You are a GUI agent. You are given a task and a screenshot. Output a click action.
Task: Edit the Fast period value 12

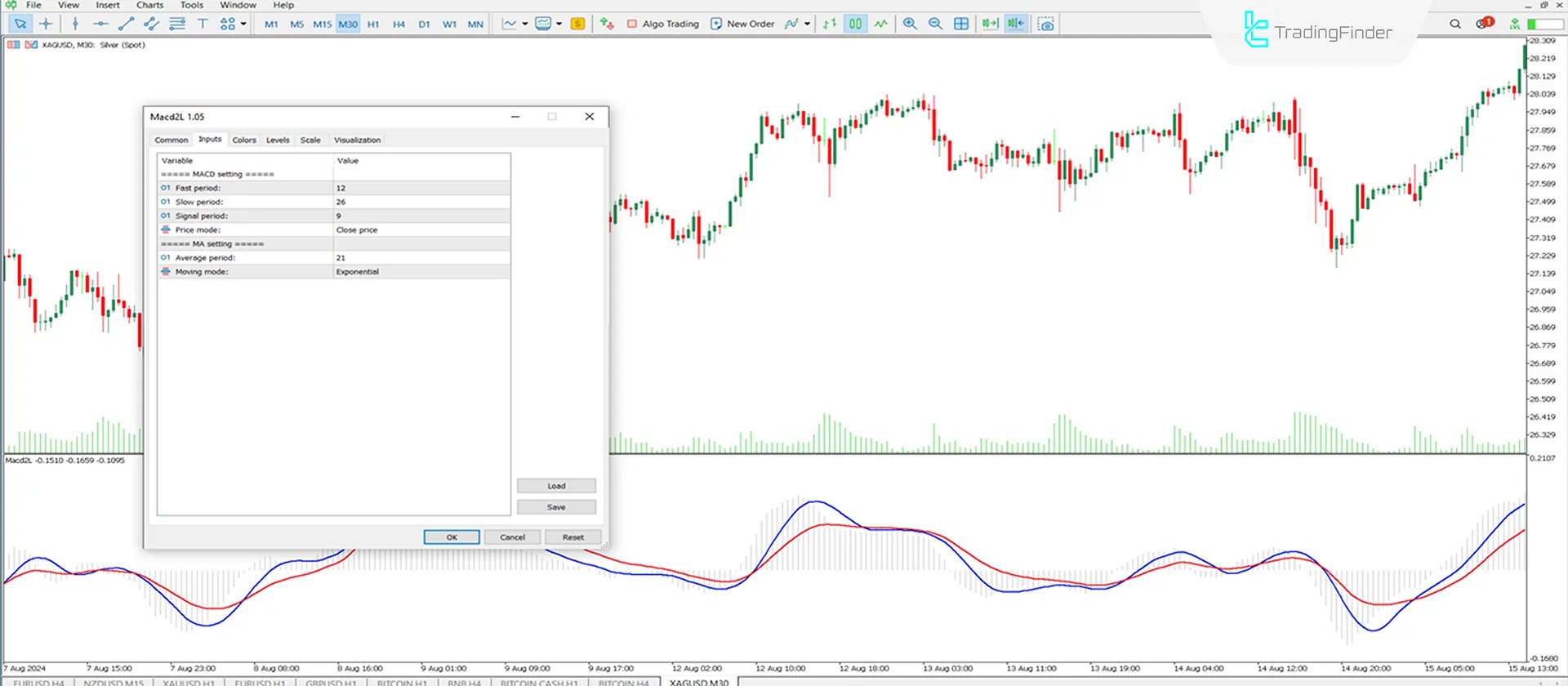coord(421,188)
